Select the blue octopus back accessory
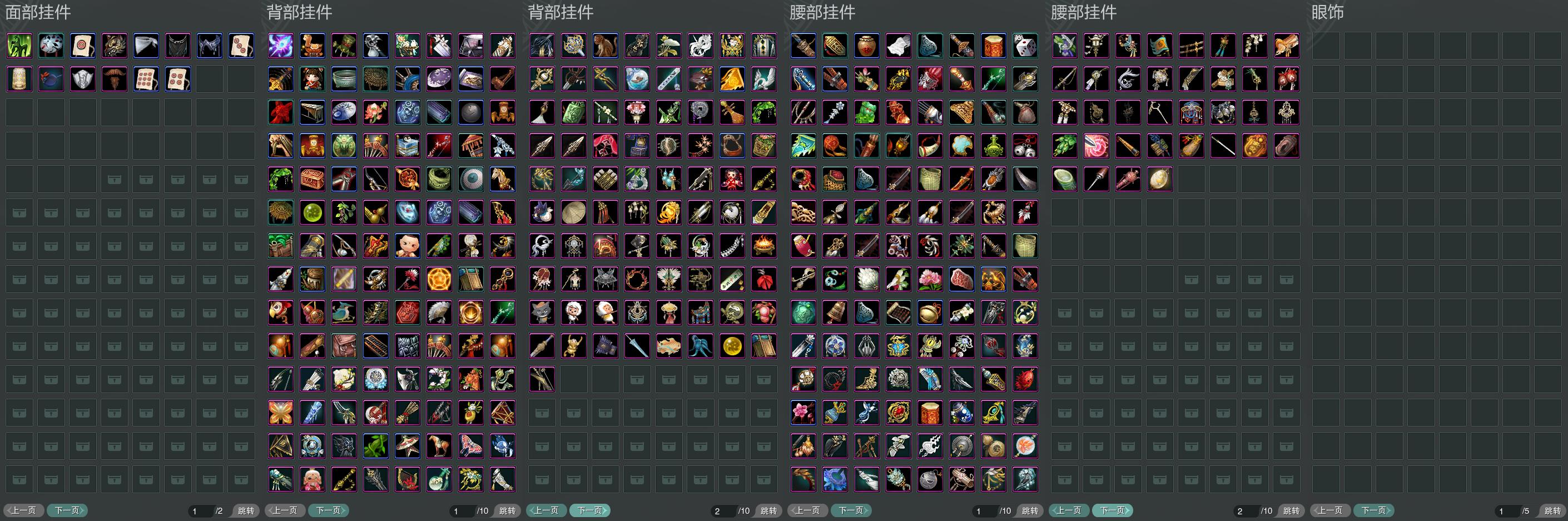 pos(700,346)
